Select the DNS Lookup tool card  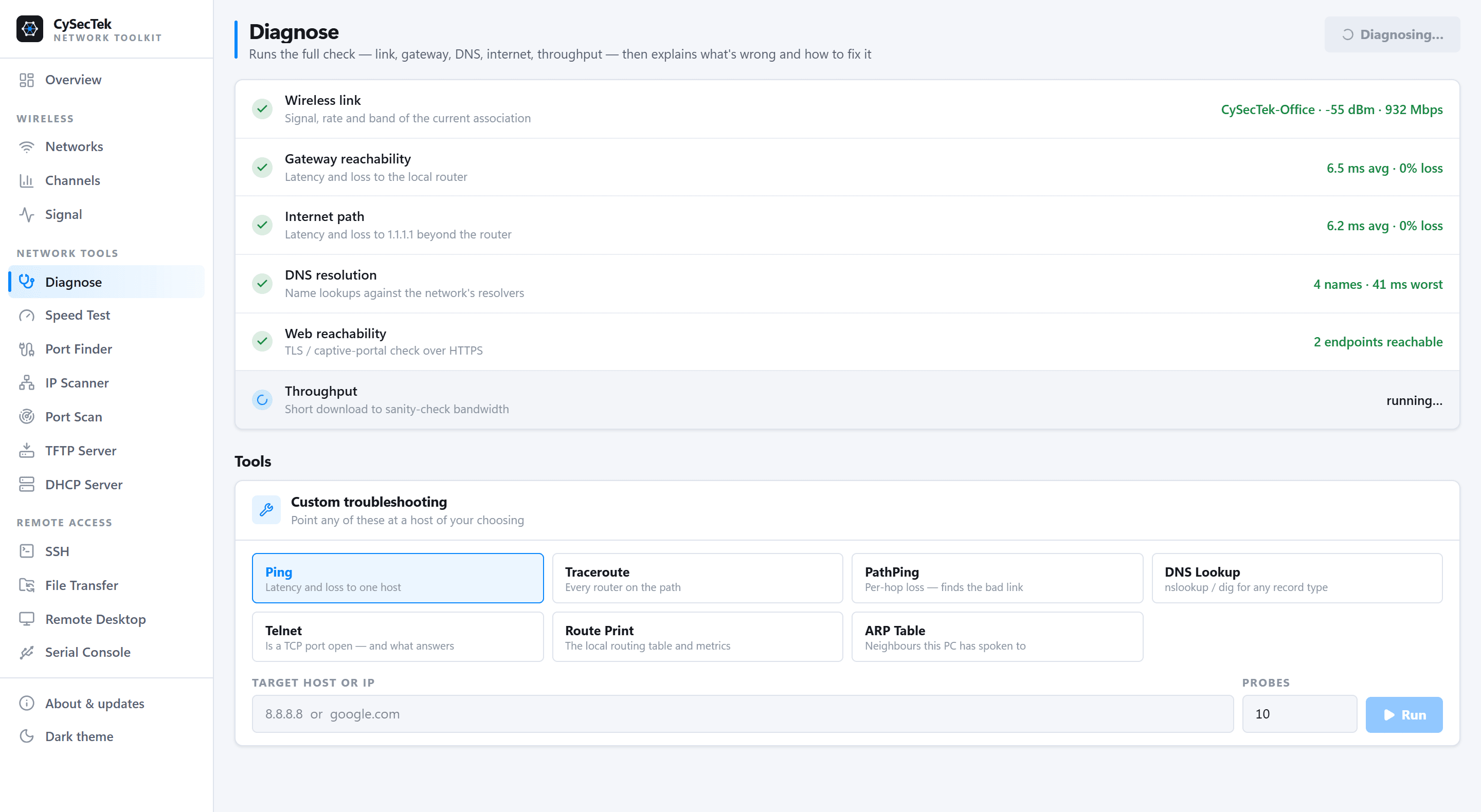[x=1297, y=578]
